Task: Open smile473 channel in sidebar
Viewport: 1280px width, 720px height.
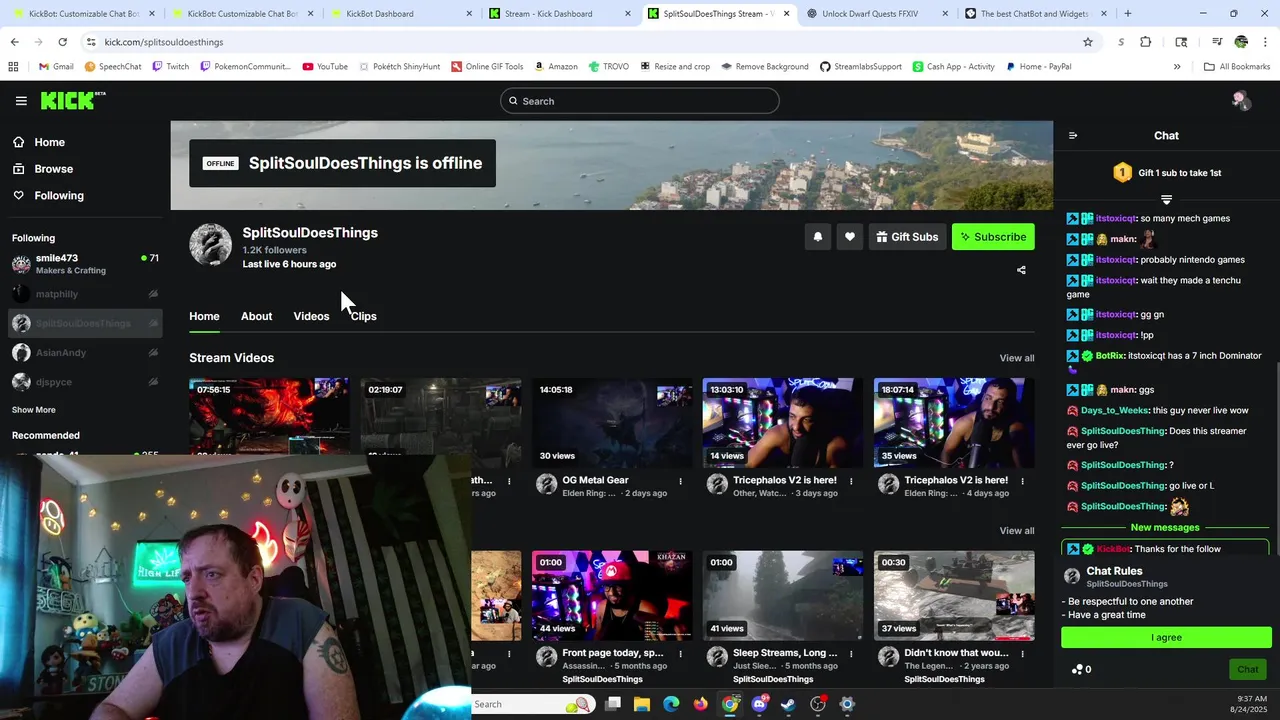Action: coord(85,264)
